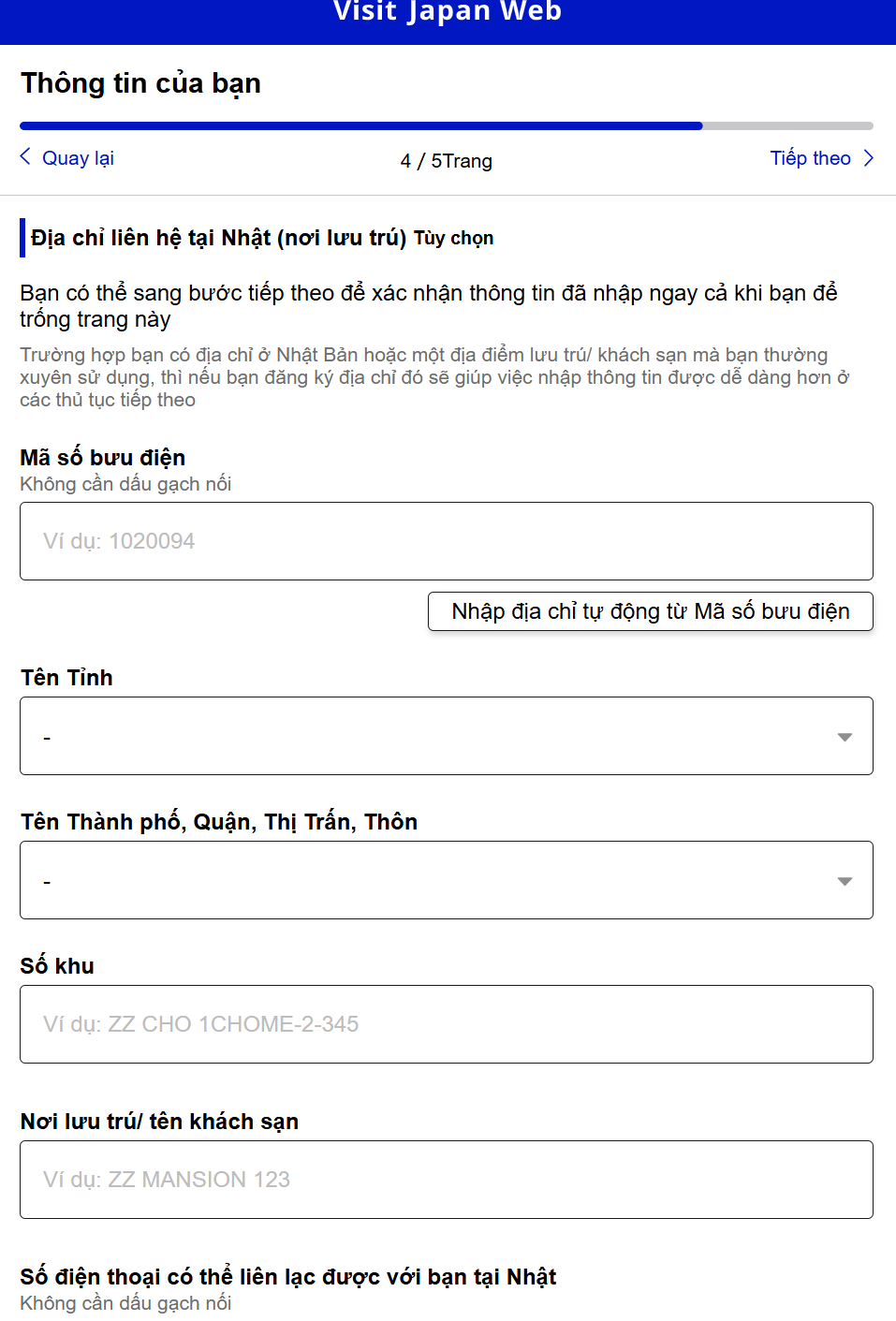Click the "Mã số bưu điện" field label
This screenshot has width=896, height=1321.
[x=103, y=458]
